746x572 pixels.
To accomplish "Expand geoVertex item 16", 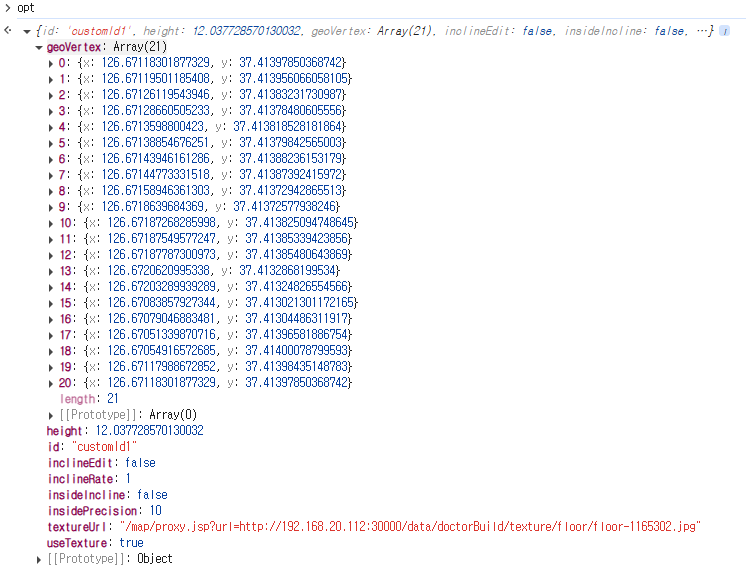I will [x=51, y=320].
